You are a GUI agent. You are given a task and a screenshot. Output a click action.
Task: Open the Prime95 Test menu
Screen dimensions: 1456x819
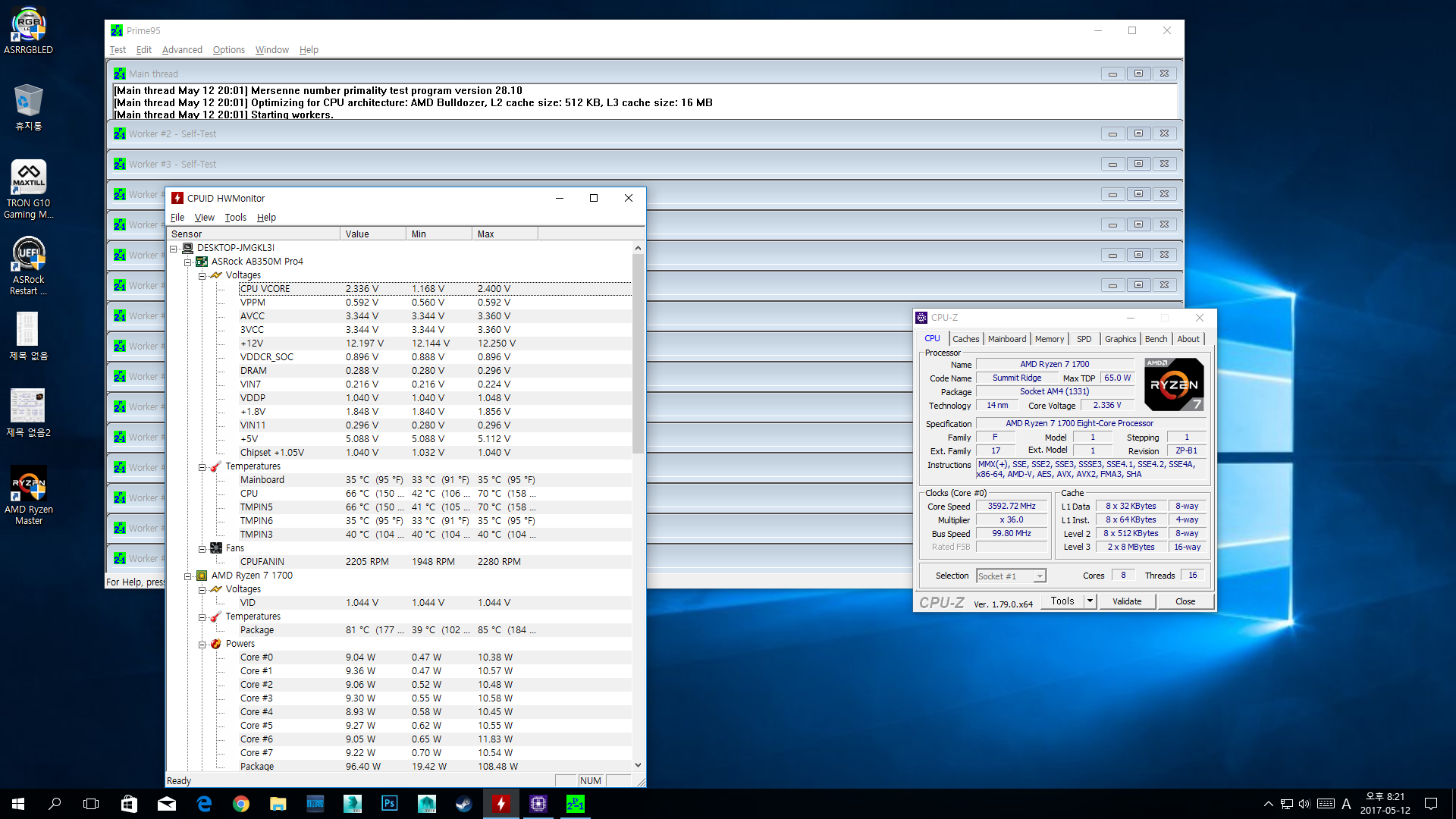118,50
